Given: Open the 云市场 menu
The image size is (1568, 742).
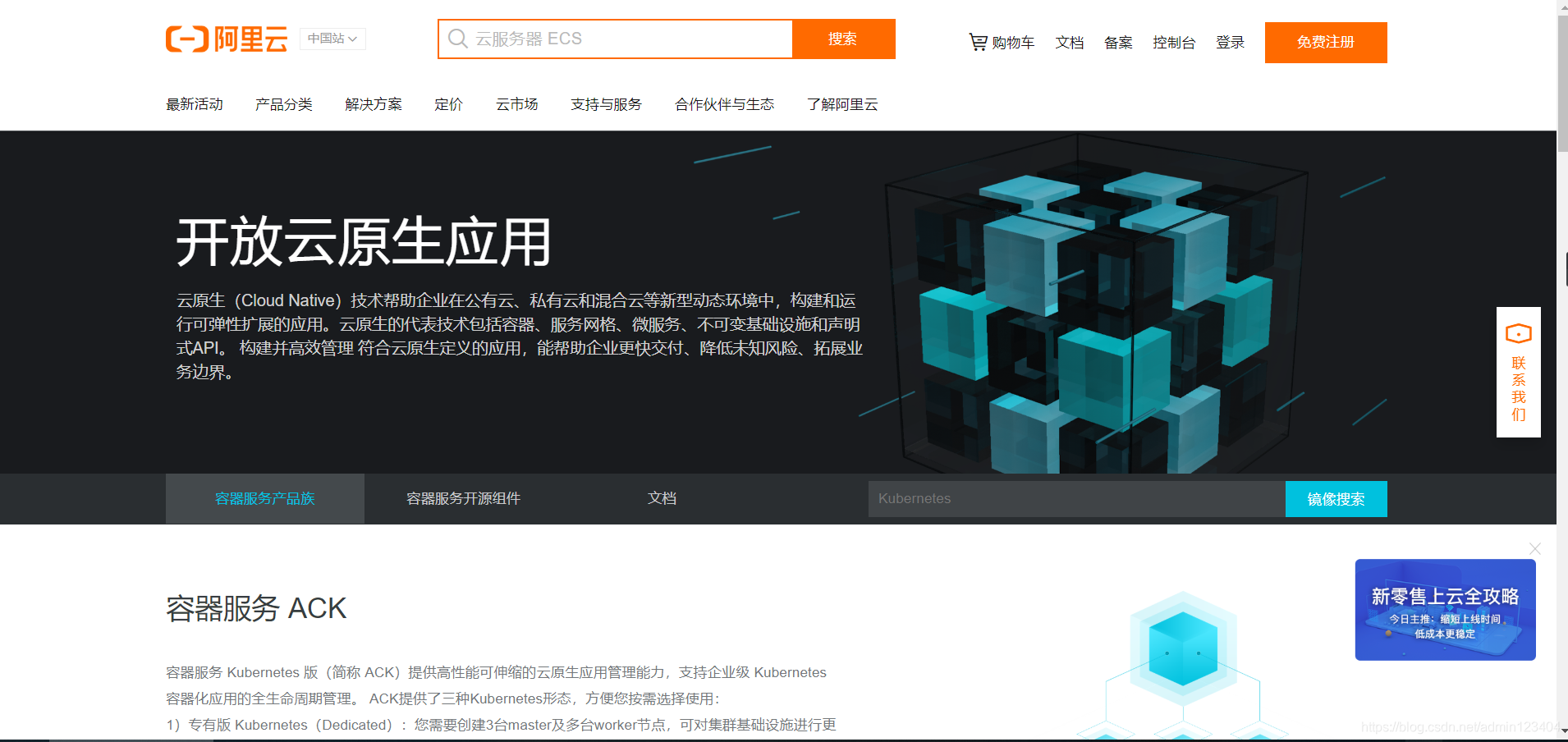Looking at the screenshot, I should (516, 104).
